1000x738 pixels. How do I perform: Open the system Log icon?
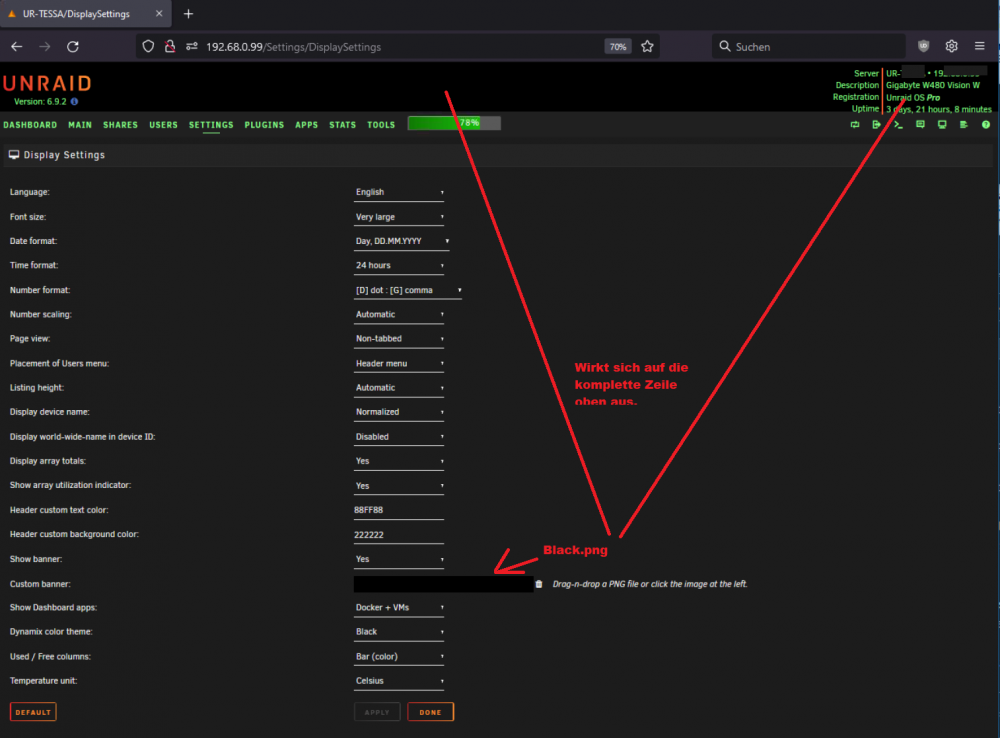pos(964,124)
